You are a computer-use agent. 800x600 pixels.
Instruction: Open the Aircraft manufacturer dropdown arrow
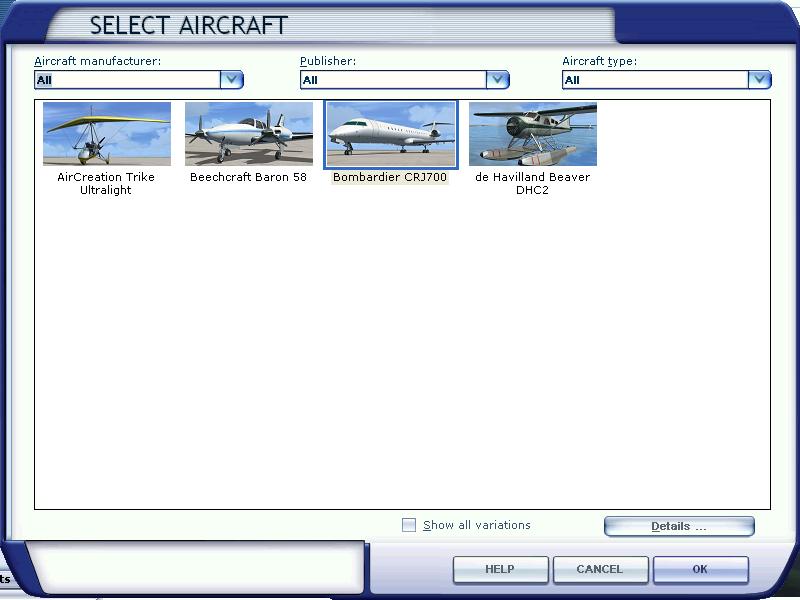(232, 80)
